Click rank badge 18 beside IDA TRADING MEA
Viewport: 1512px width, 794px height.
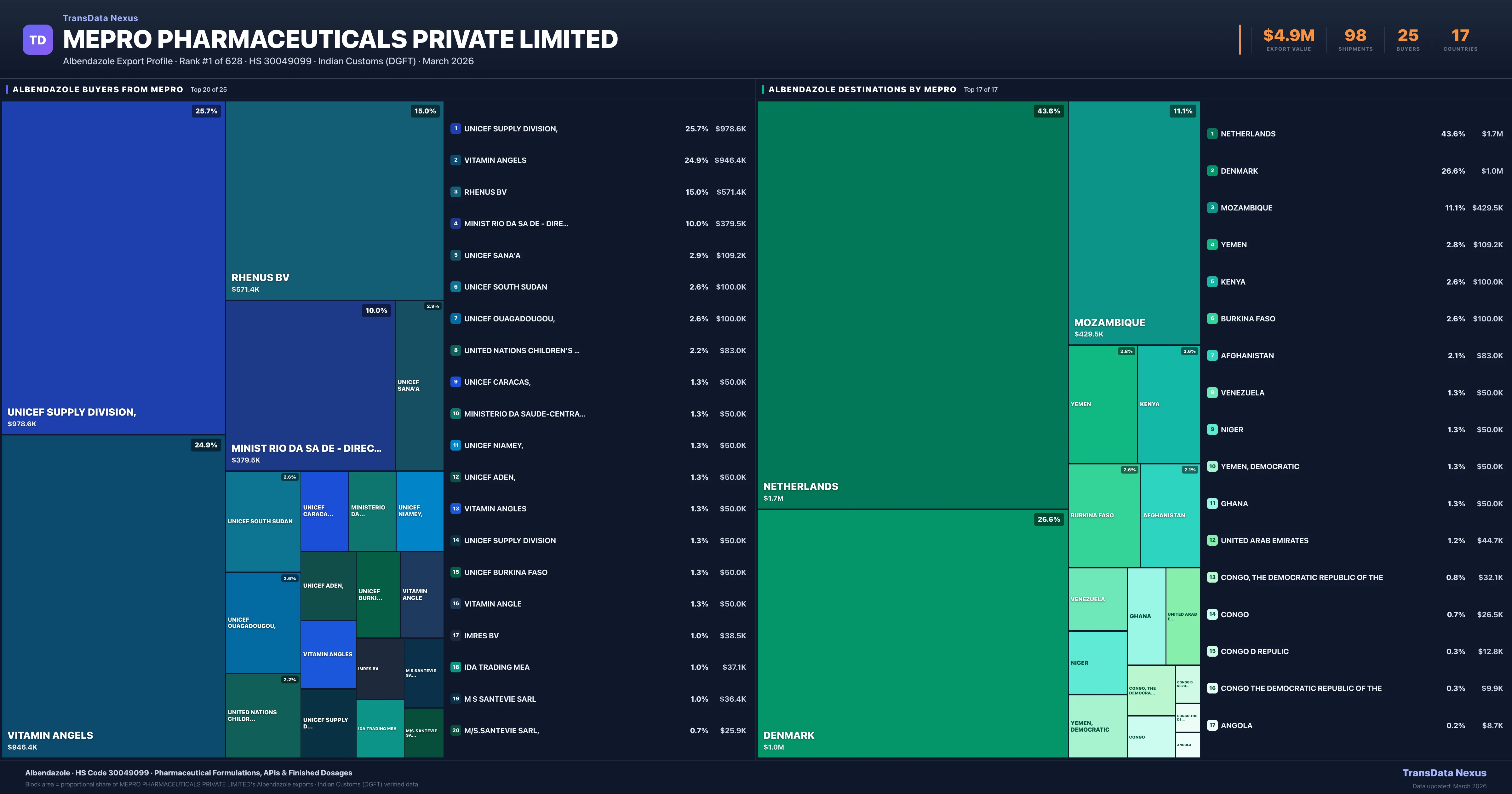point(455,667)
